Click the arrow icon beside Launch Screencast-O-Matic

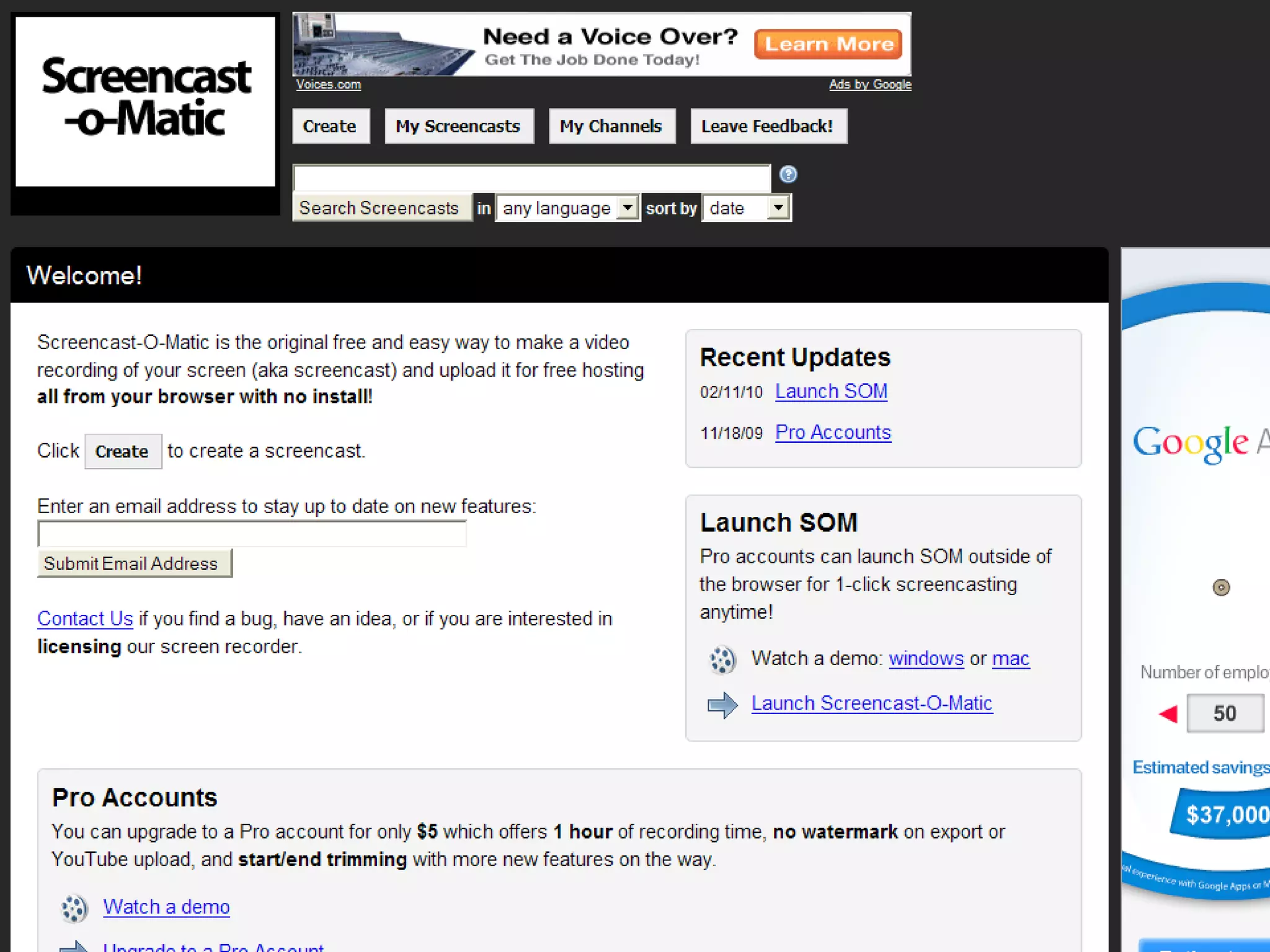point(722,705)
